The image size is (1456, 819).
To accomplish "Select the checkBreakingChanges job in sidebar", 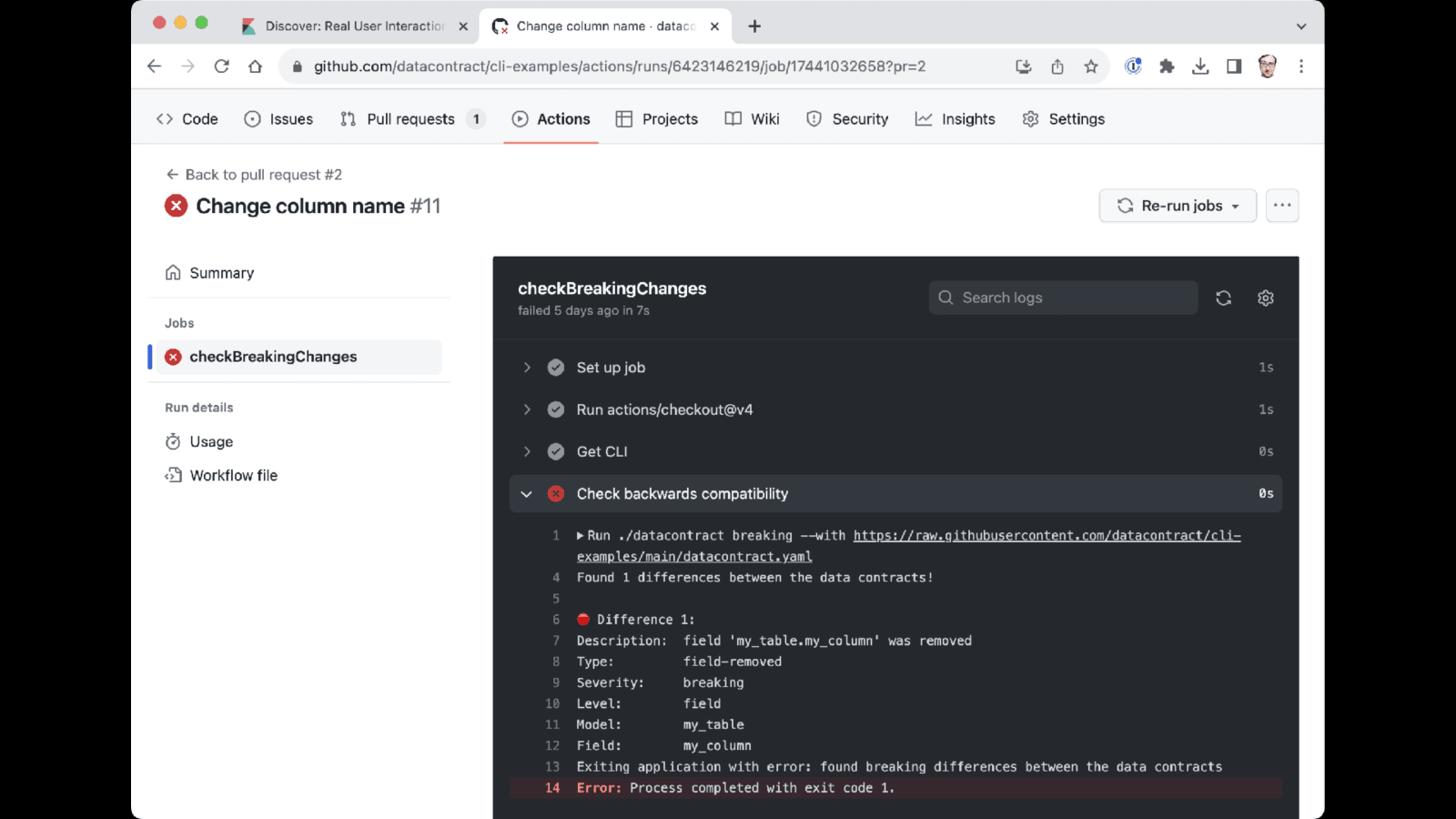I will pos(299,357).
